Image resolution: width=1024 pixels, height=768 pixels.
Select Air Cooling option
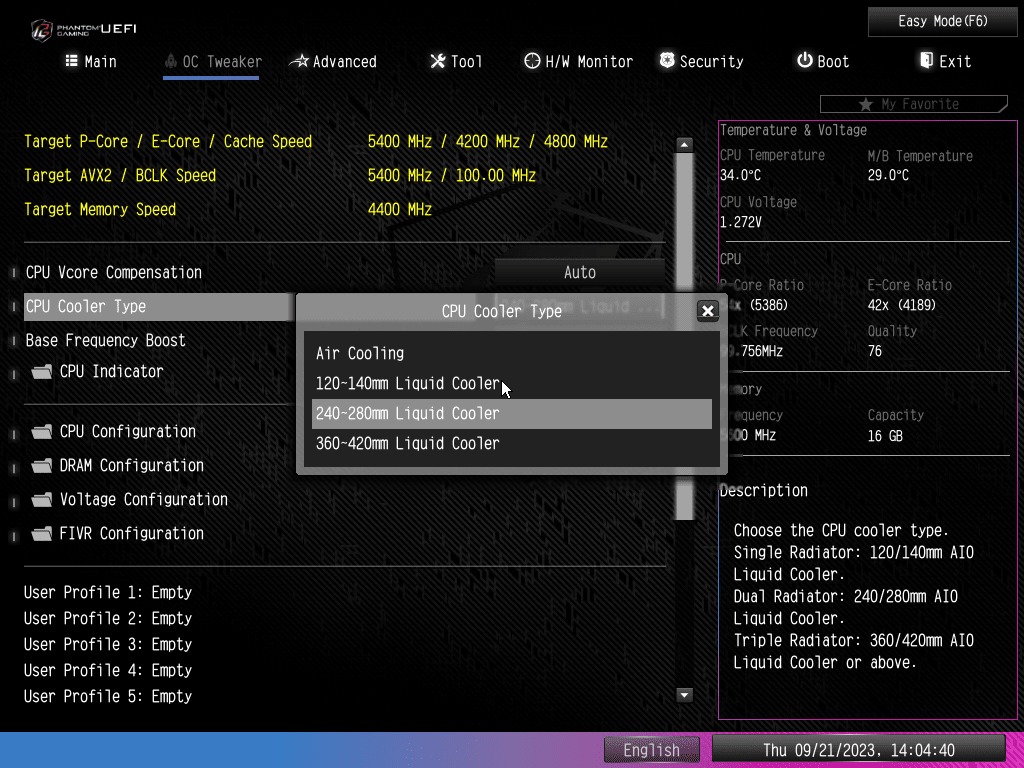360,353
